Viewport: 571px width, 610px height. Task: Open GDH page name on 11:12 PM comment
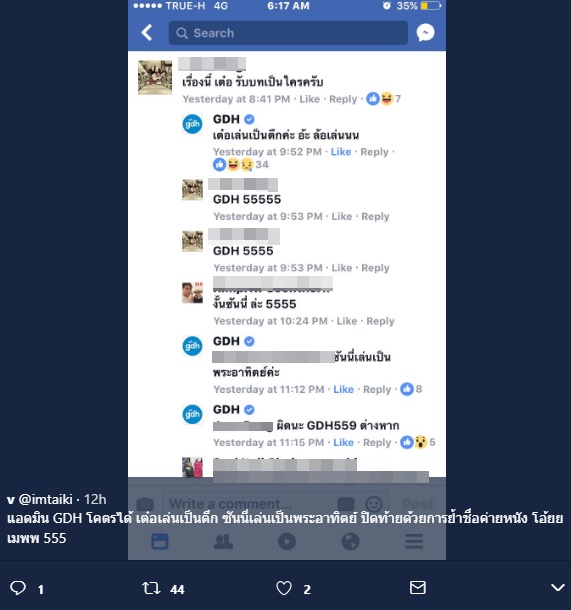pos(226,341)
